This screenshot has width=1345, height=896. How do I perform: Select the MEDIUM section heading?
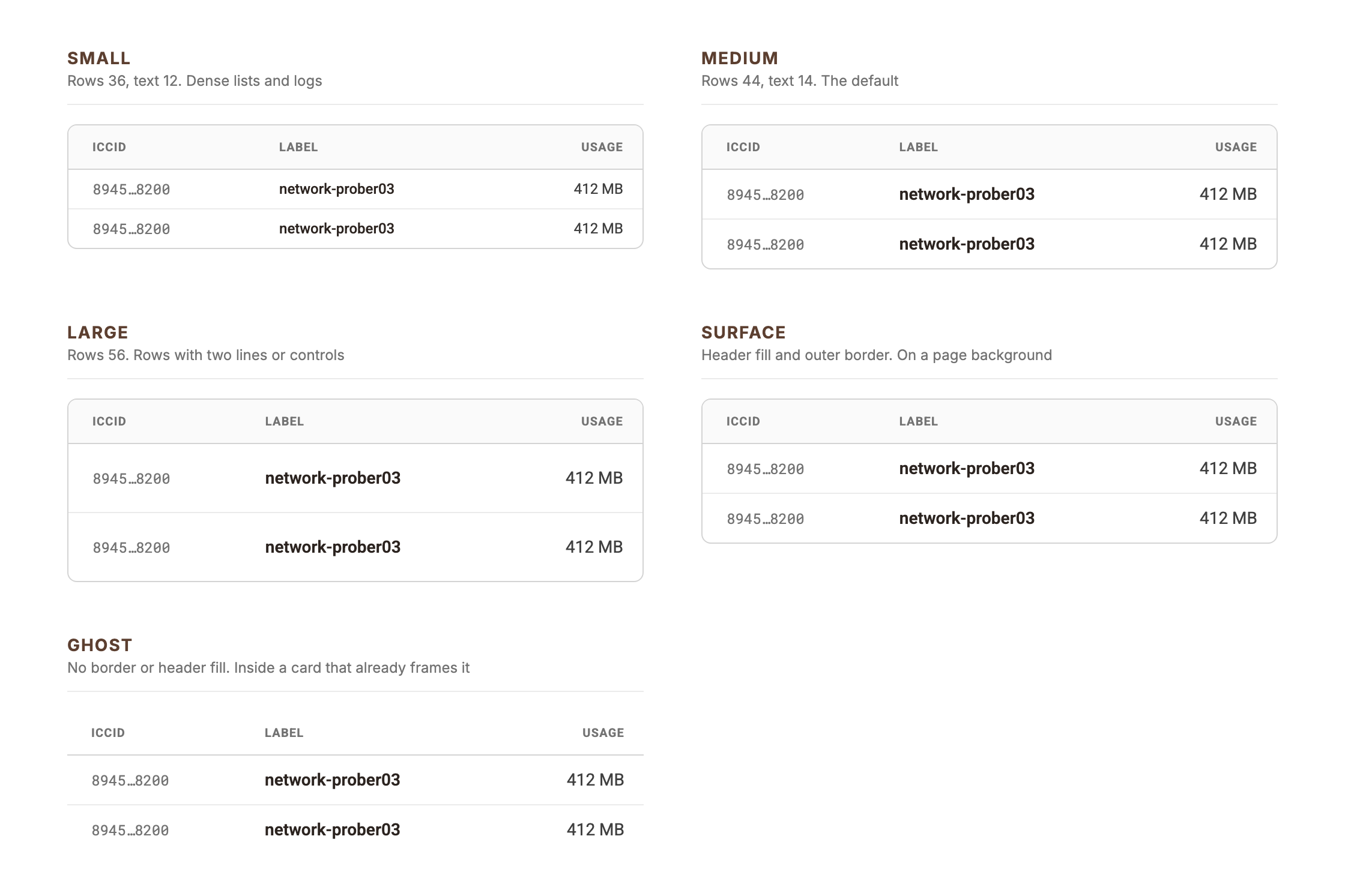click(x=740, y=58)
